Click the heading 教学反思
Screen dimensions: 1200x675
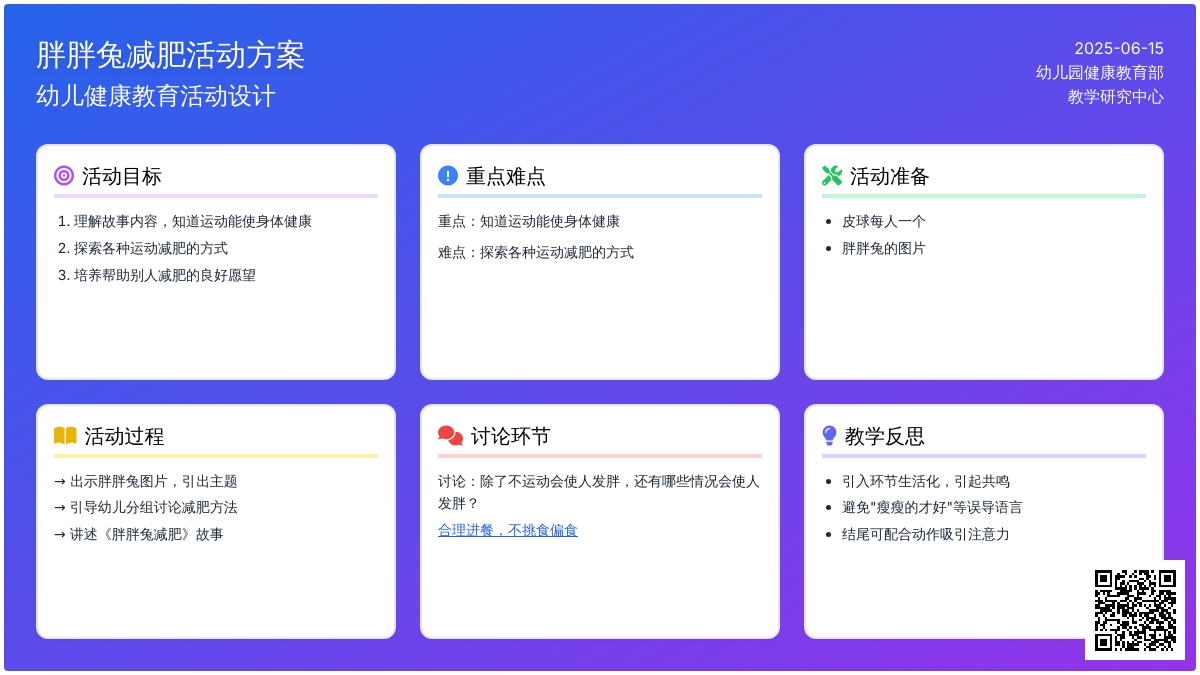point(885,437)
